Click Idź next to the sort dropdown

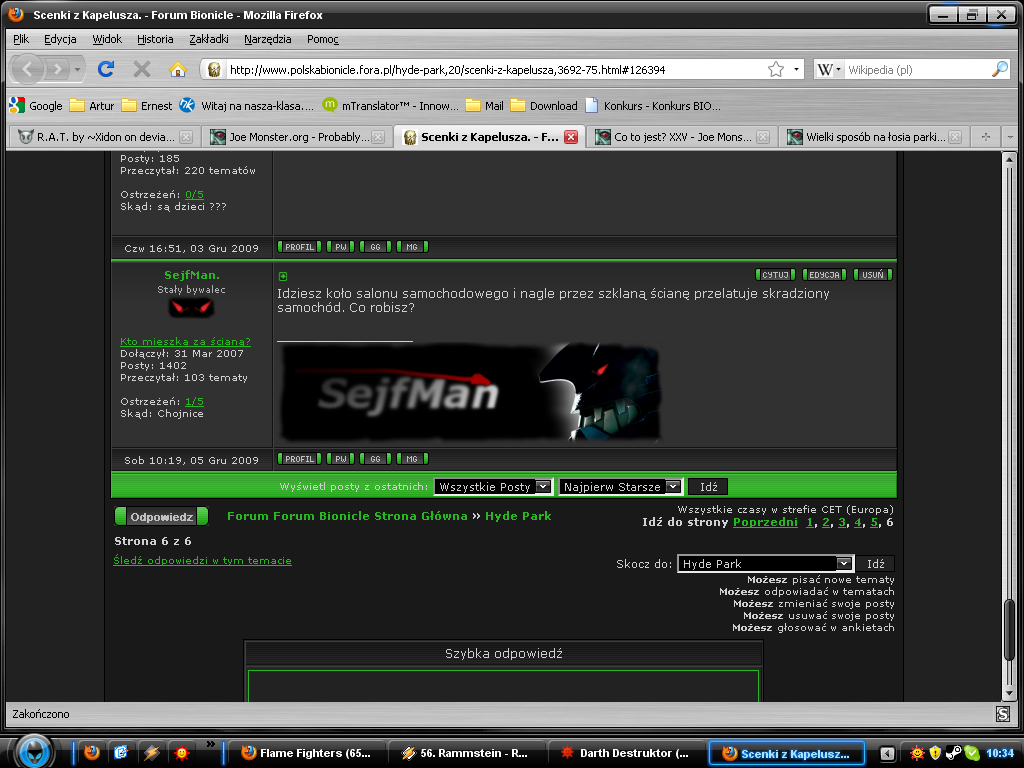708,487
